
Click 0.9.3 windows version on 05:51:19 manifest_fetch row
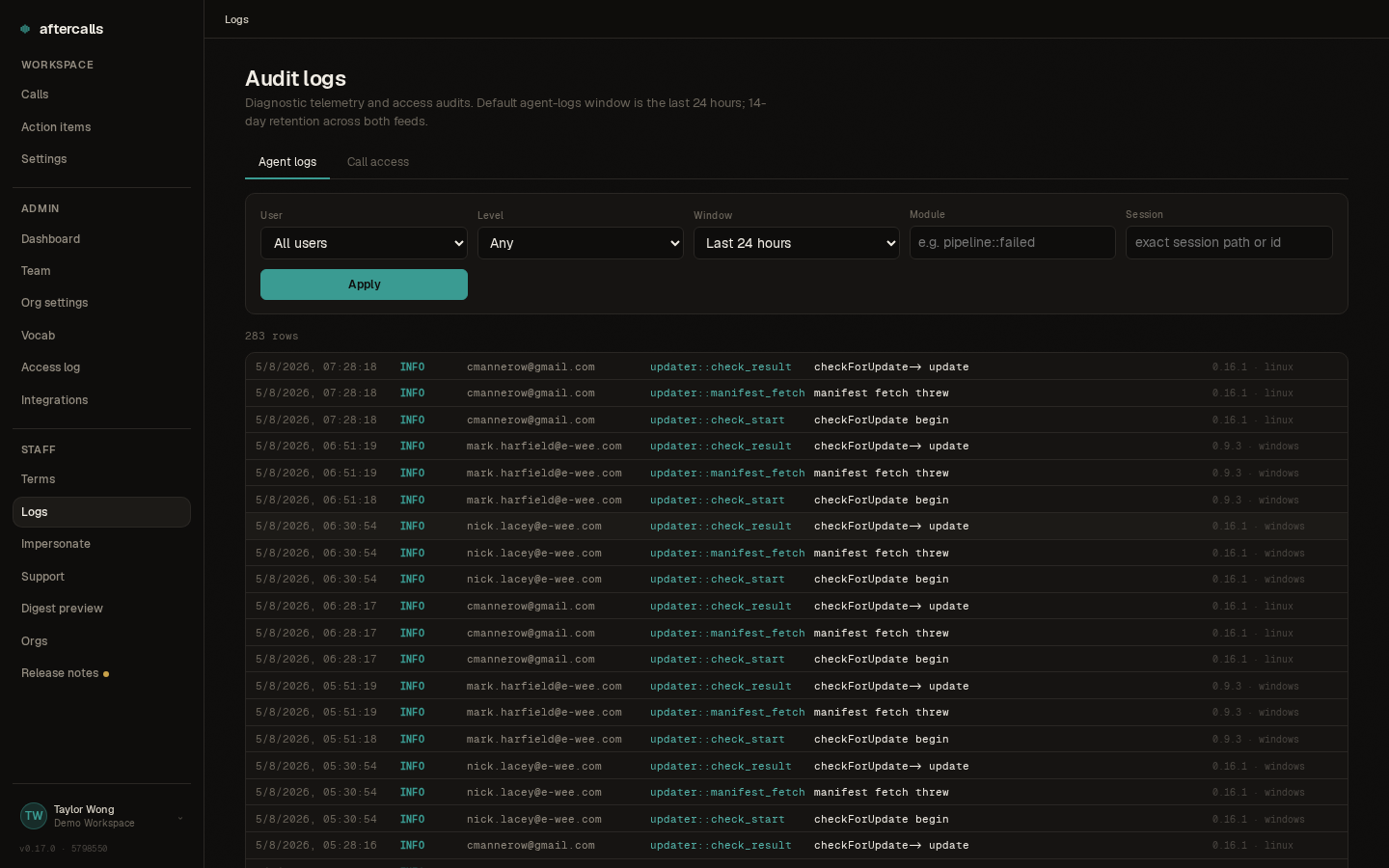coord(1256,713)
